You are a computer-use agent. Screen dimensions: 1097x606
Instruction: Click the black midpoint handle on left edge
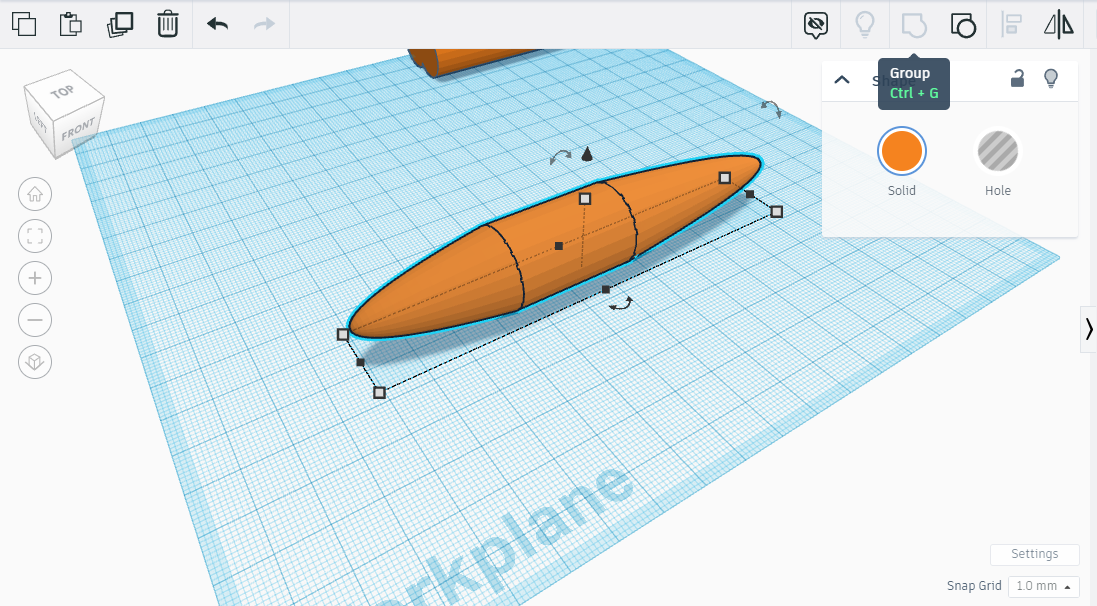pyautogui.click(x=360, y=362)
